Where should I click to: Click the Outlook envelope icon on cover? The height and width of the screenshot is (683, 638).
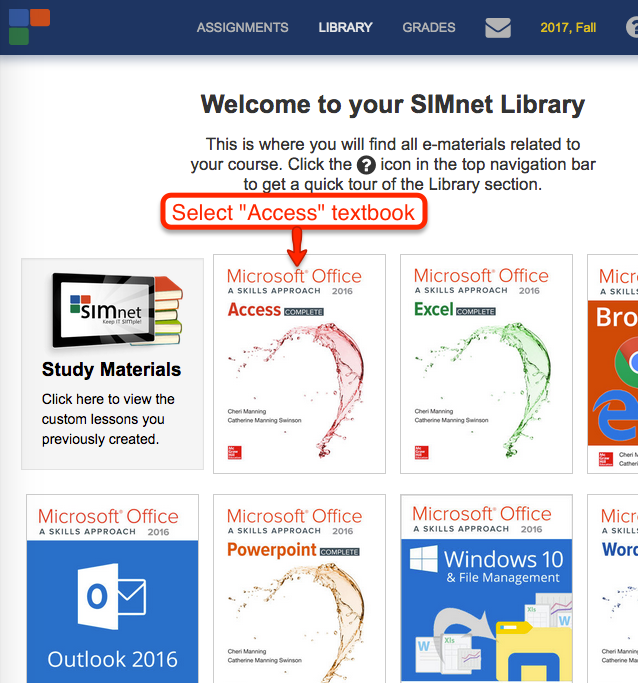pos(111,596)
